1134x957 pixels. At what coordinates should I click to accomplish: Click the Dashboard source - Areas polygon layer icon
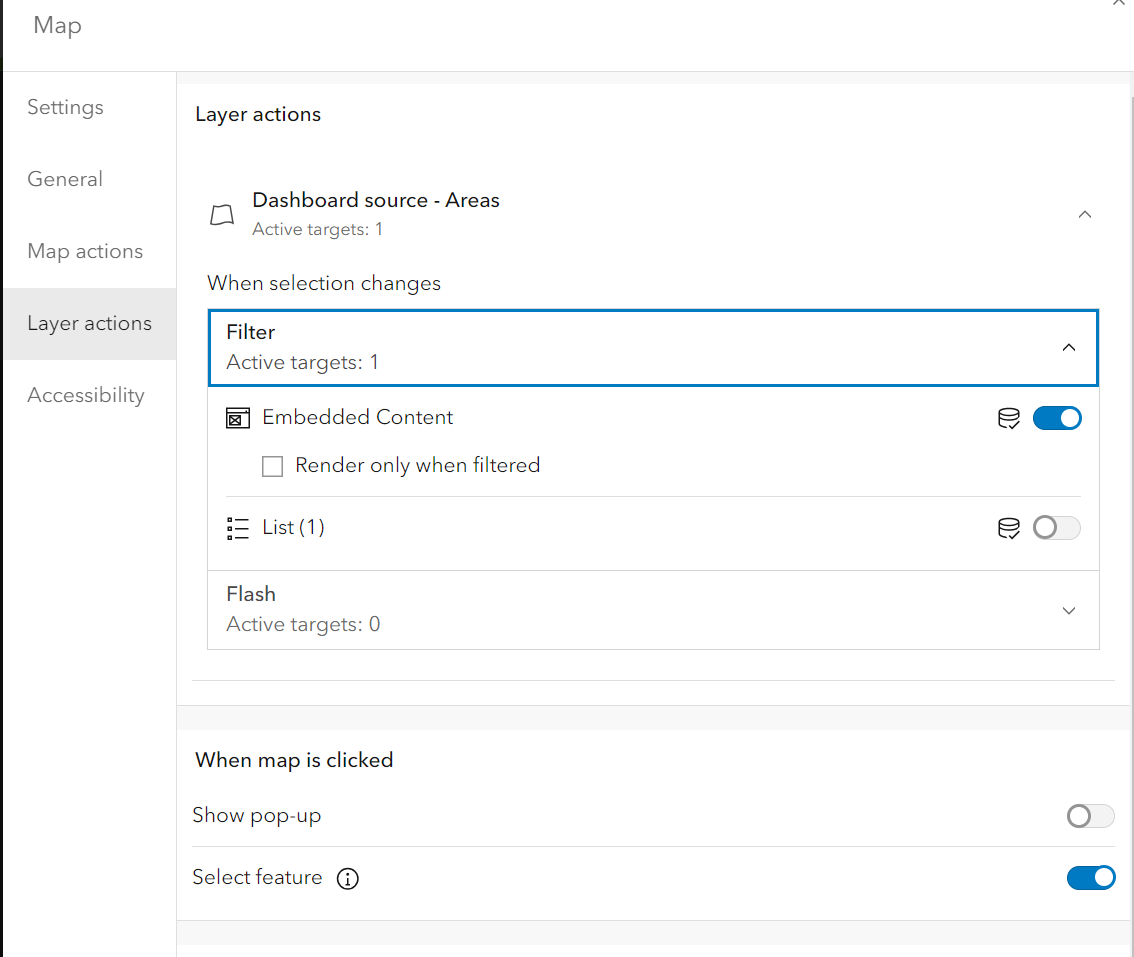[222, 213]
